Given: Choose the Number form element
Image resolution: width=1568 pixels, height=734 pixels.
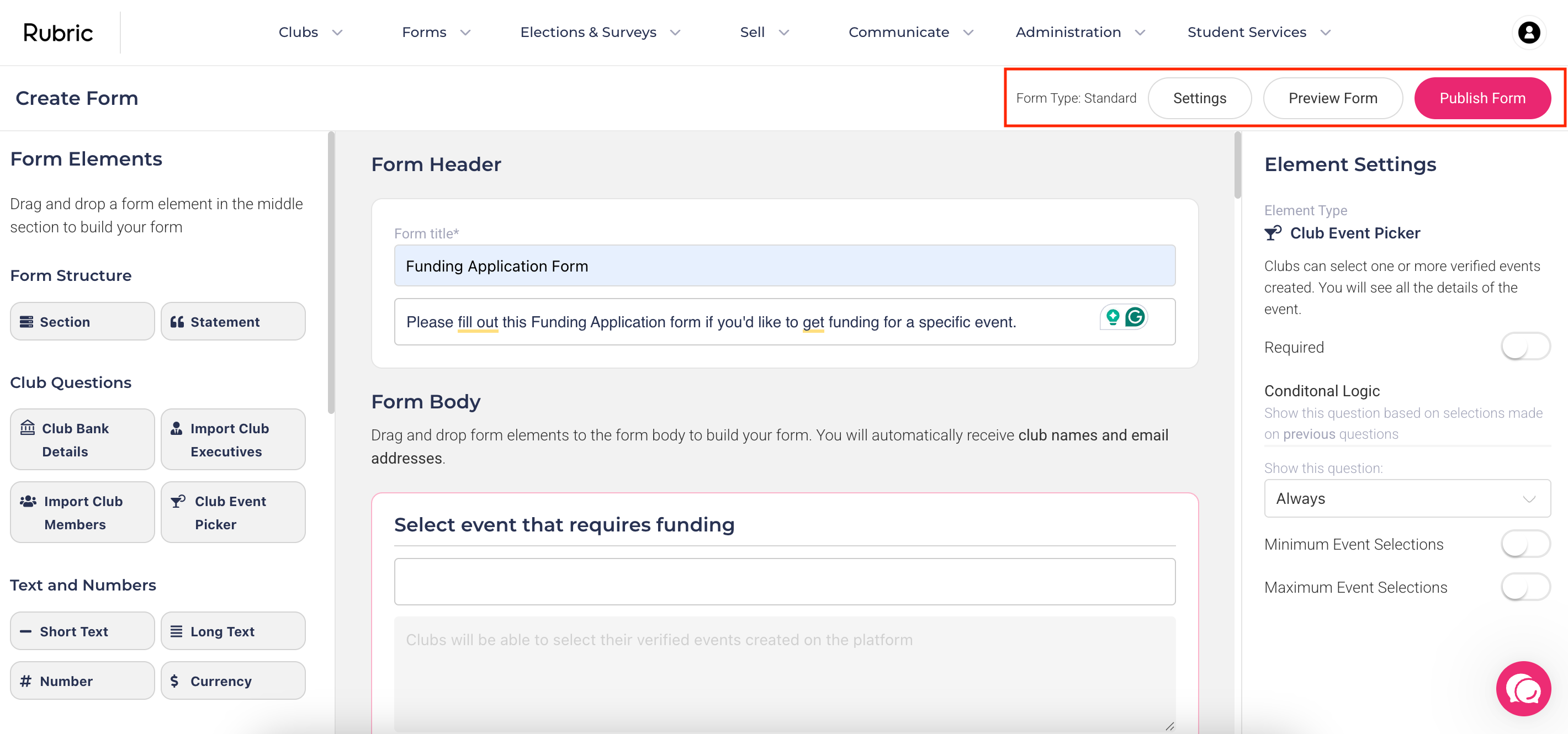Looking at the screenshot, I should pos(82,680).
